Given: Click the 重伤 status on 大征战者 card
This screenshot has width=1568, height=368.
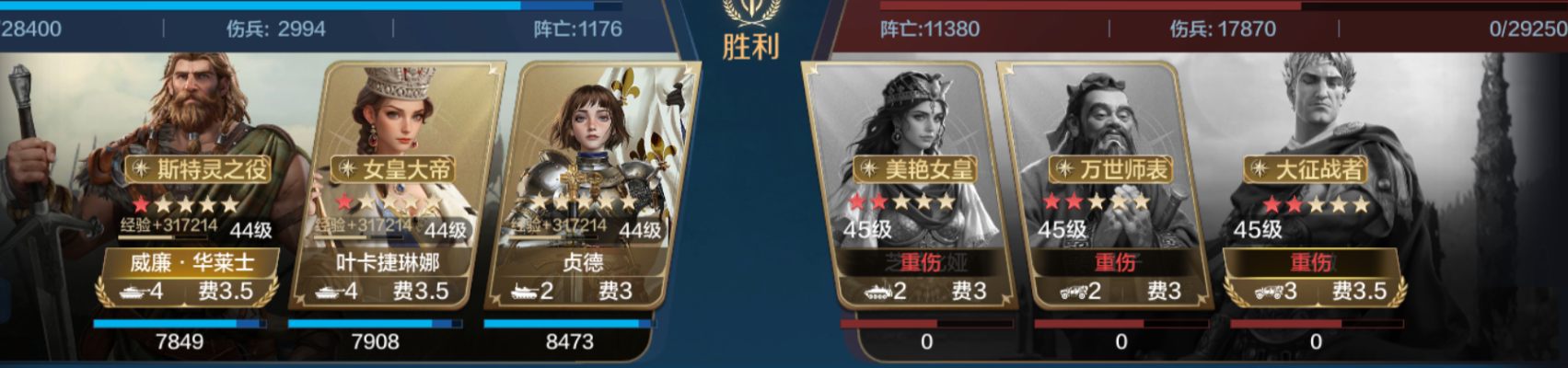Looking at the screenshot, I should (x=1311, y=263).
